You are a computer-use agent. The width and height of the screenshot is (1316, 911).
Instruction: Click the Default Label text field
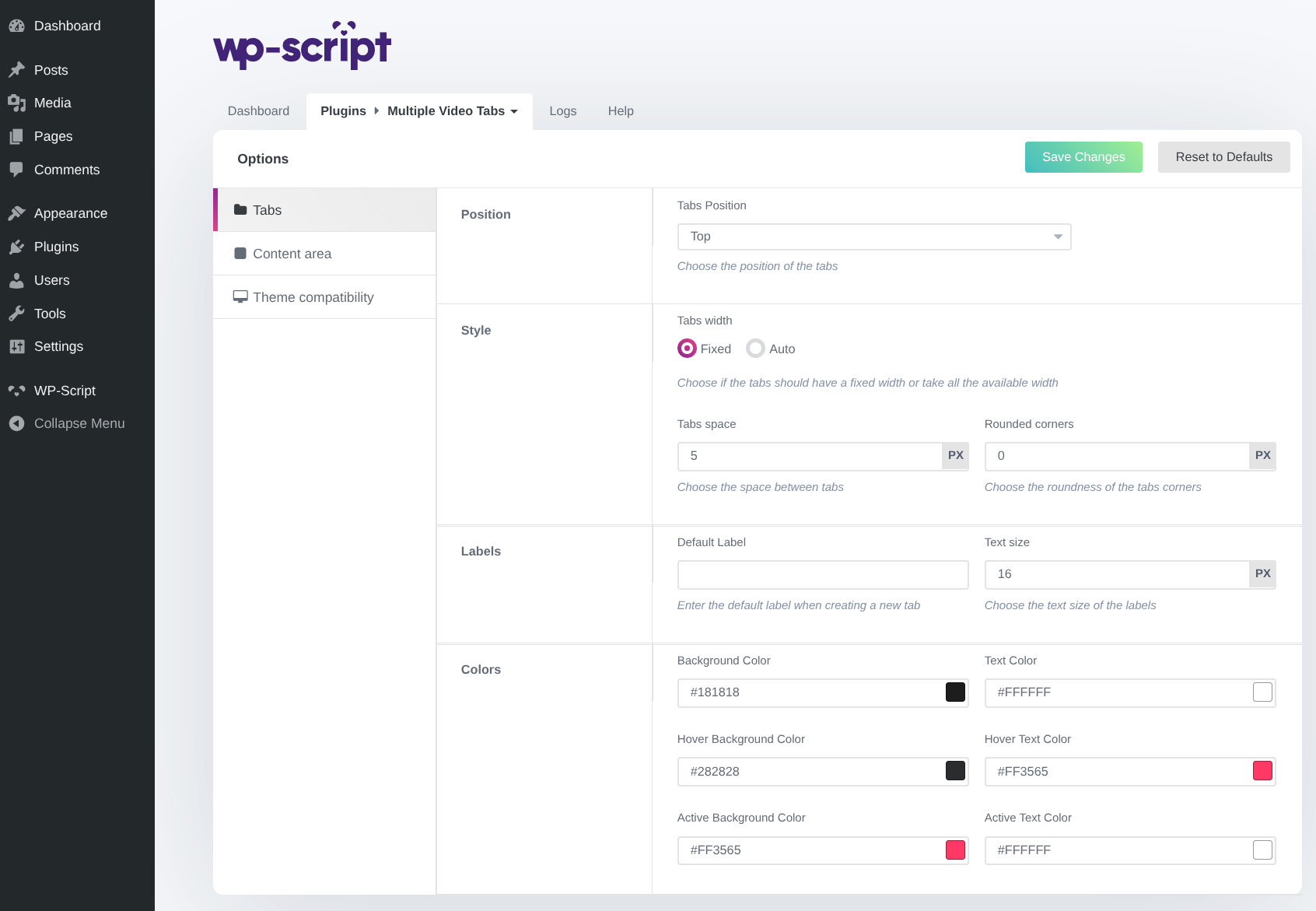point(822,575)
